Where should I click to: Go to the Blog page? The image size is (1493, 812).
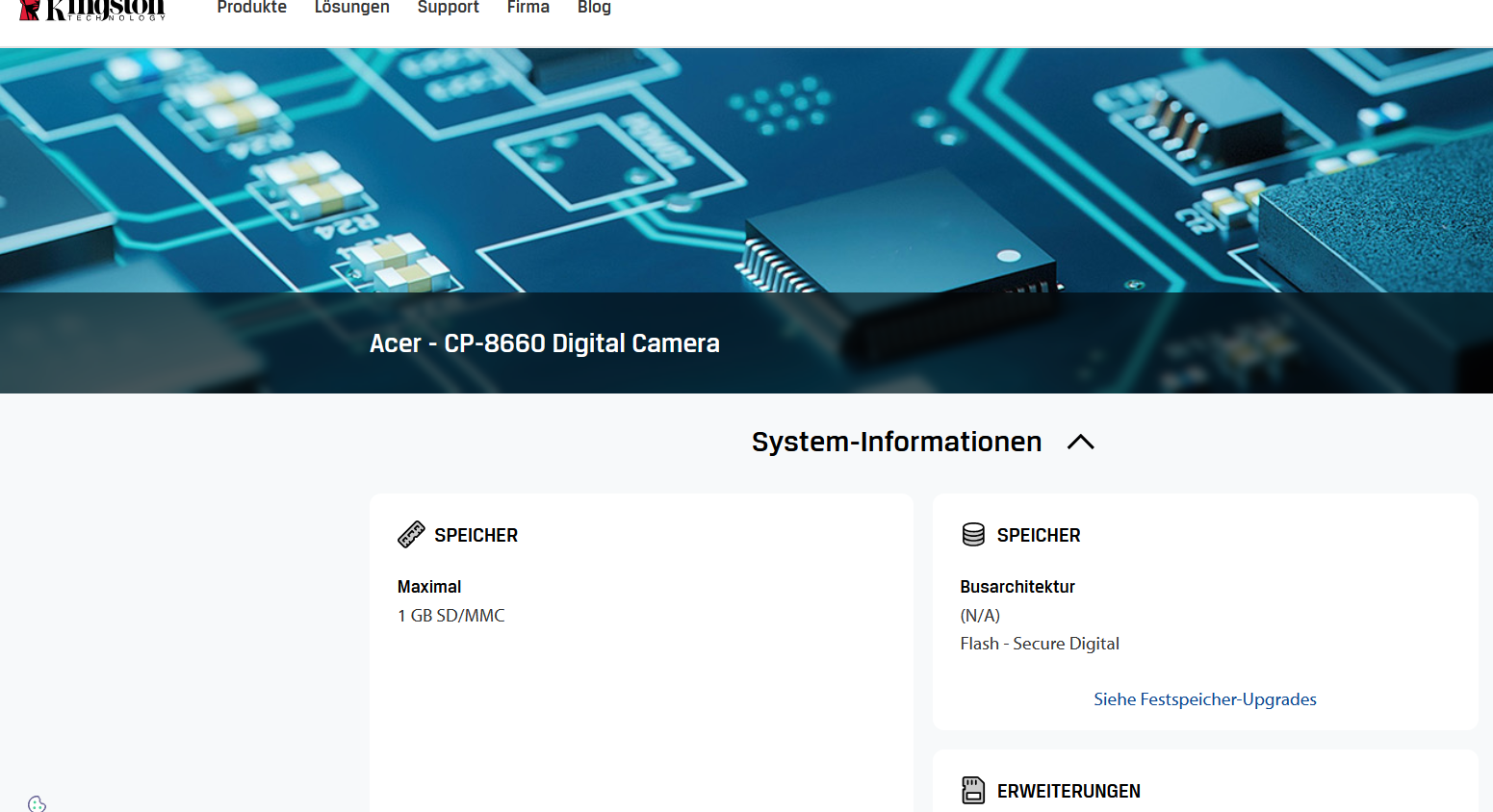594,8
